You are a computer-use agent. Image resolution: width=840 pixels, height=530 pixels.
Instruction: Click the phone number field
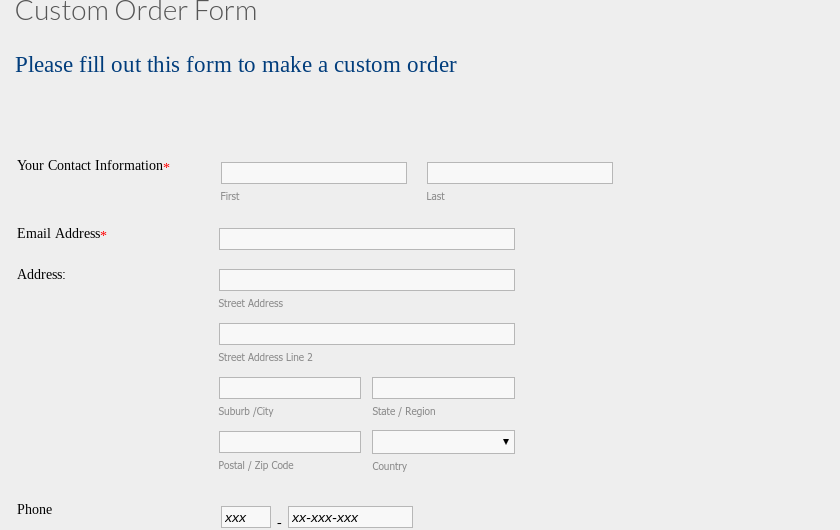point(350,517)
